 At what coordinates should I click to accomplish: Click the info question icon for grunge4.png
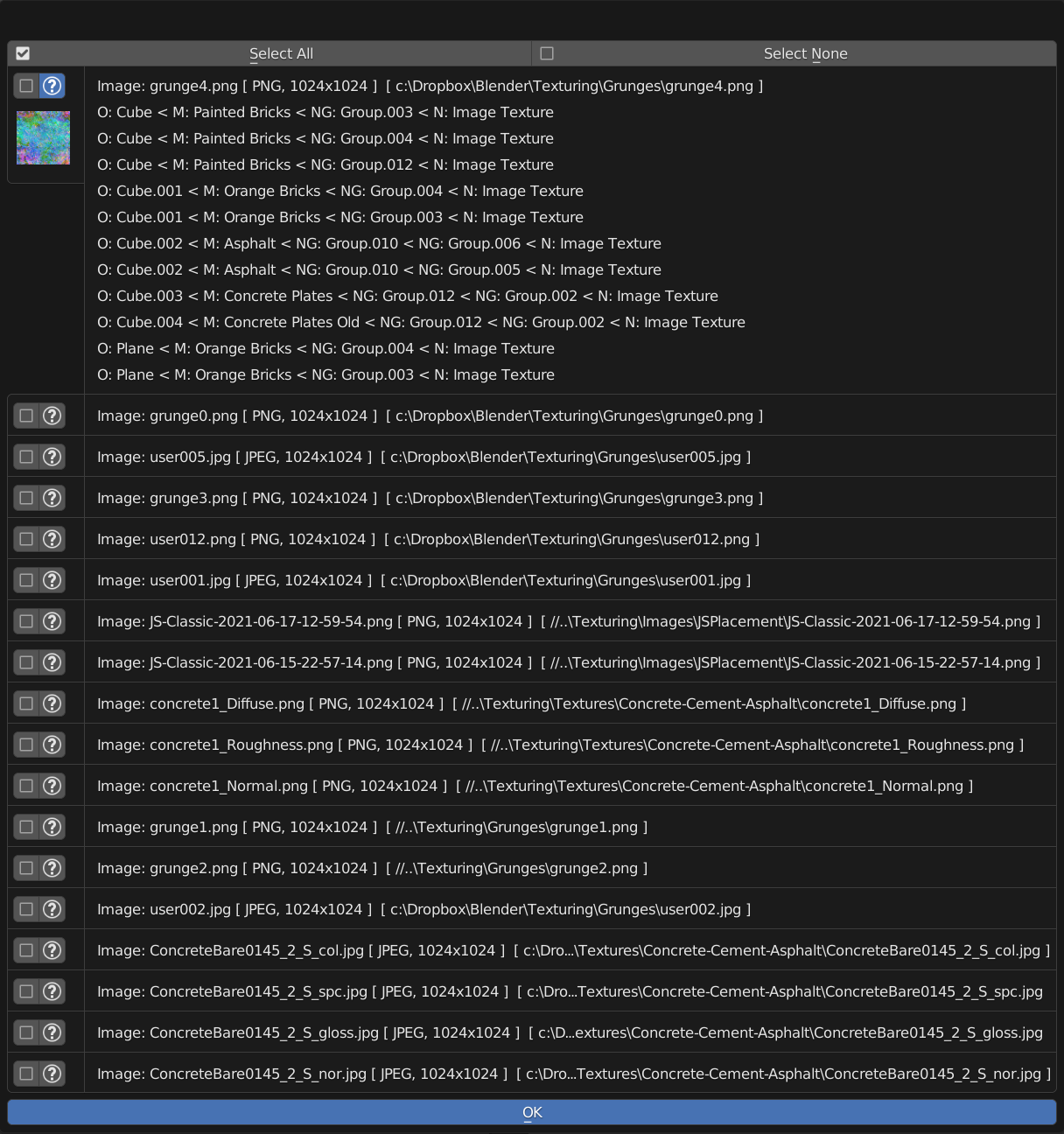(x=52, y=86)
